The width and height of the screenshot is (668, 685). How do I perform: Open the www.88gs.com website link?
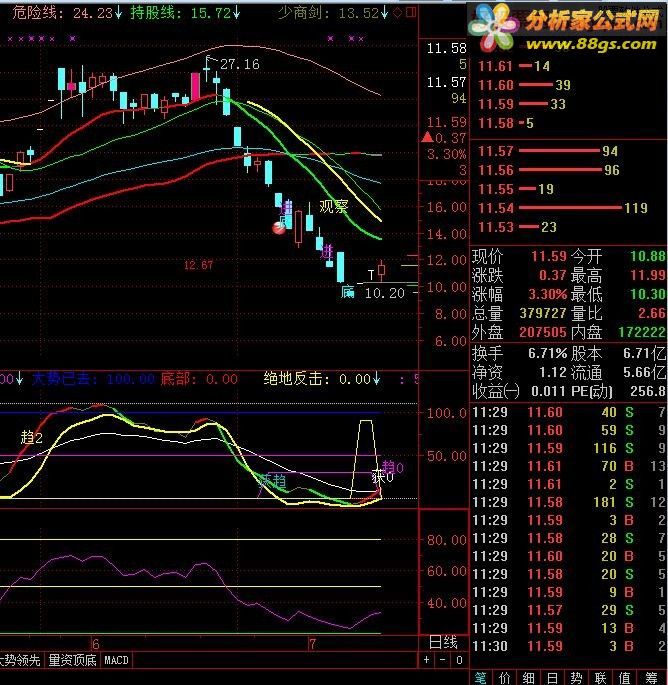coord(591,44)
